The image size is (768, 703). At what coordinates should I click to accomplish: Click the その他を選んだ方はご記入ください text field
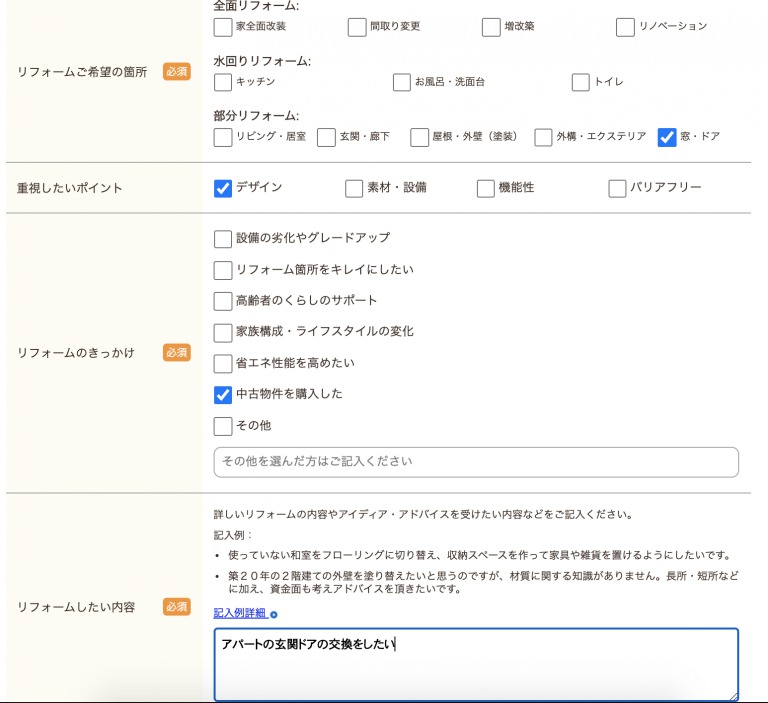(476, 462)
